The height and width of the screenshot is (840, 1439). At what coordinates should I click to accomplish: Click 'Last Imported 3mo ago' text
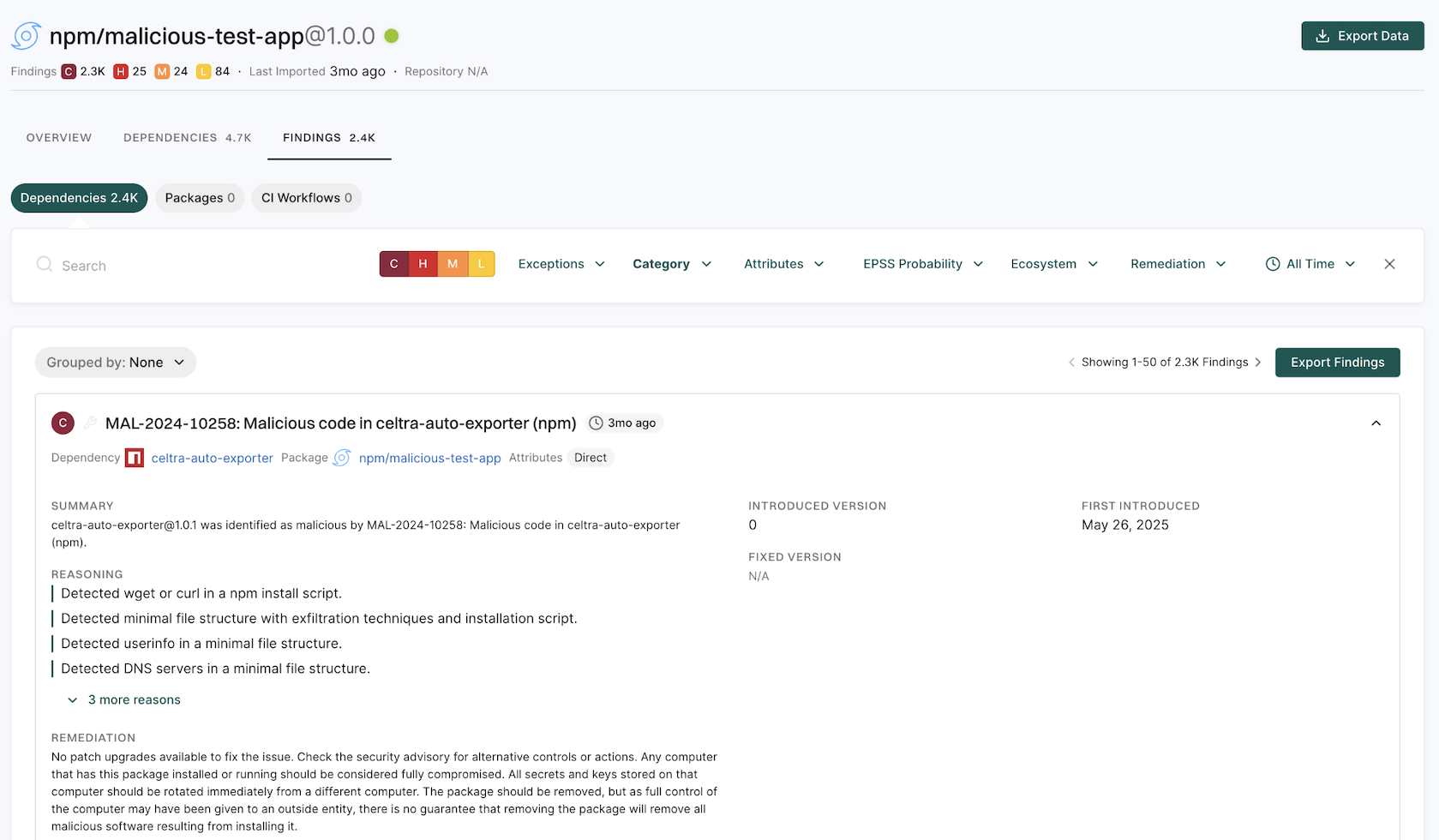point(317,71)
